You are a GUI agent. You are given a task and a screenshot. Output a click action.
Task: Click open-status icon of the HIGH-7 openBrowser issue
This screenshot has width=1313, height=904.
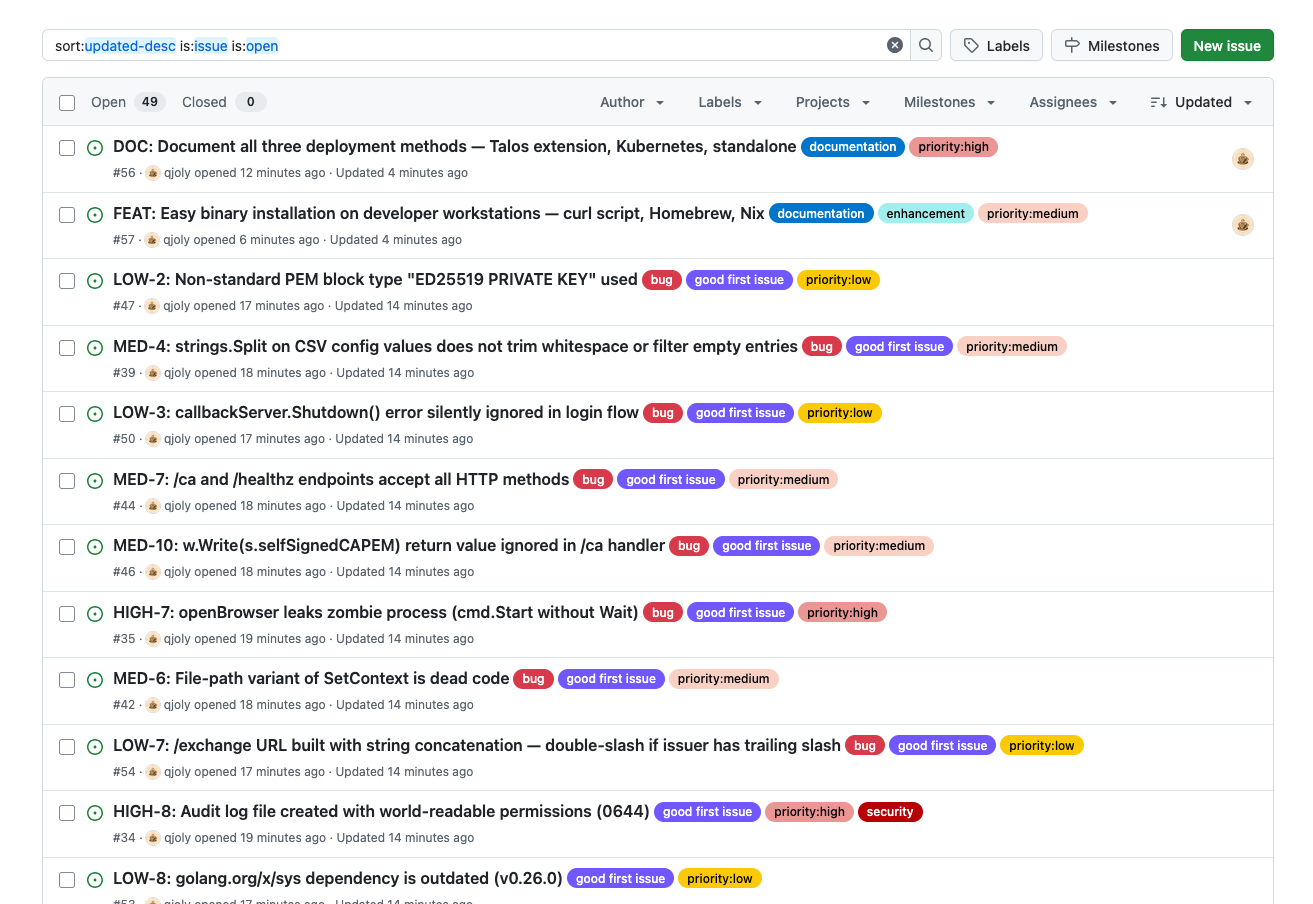(x=95, y=613)
